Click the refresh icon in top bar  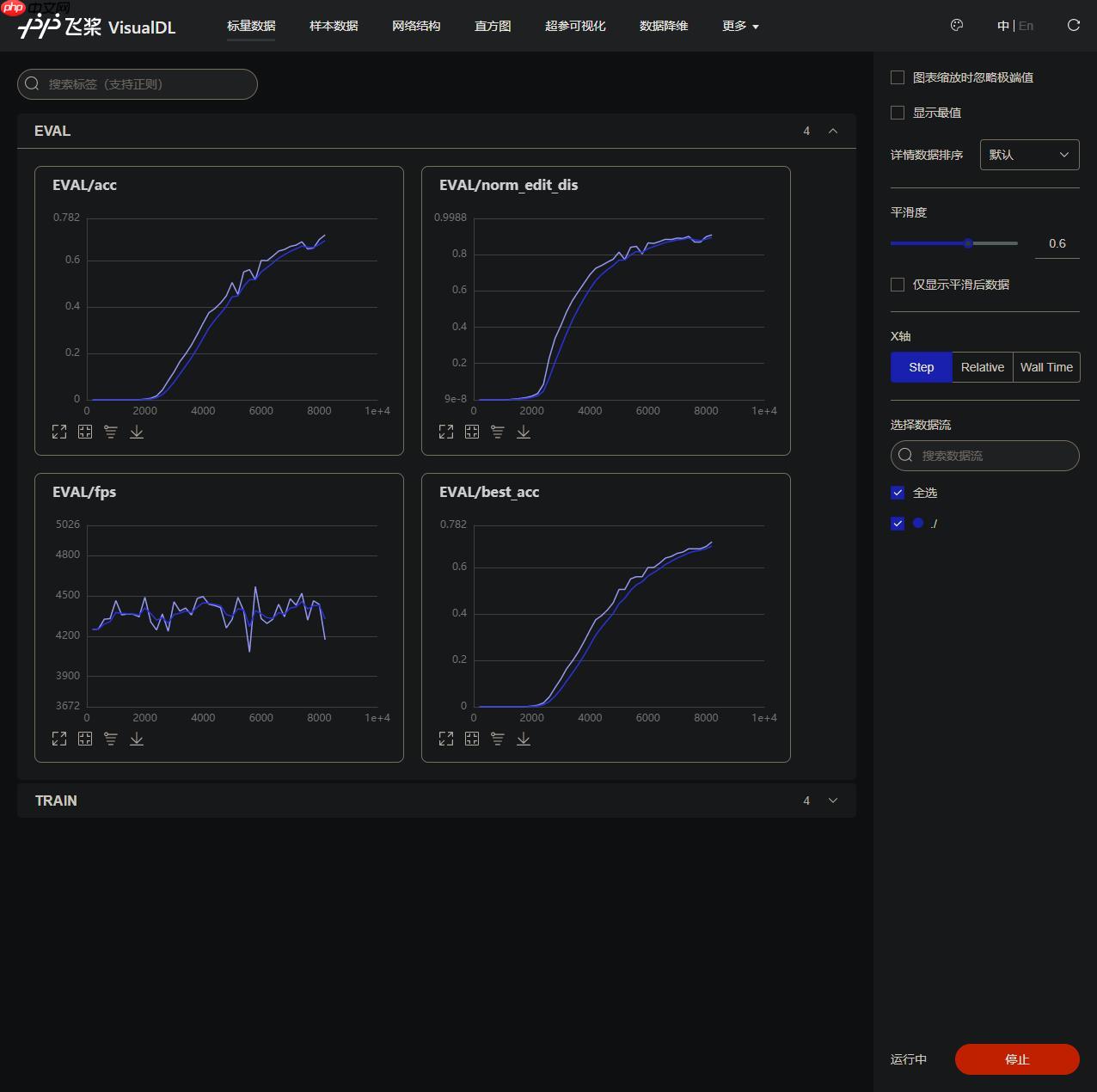coord(1073,26)
